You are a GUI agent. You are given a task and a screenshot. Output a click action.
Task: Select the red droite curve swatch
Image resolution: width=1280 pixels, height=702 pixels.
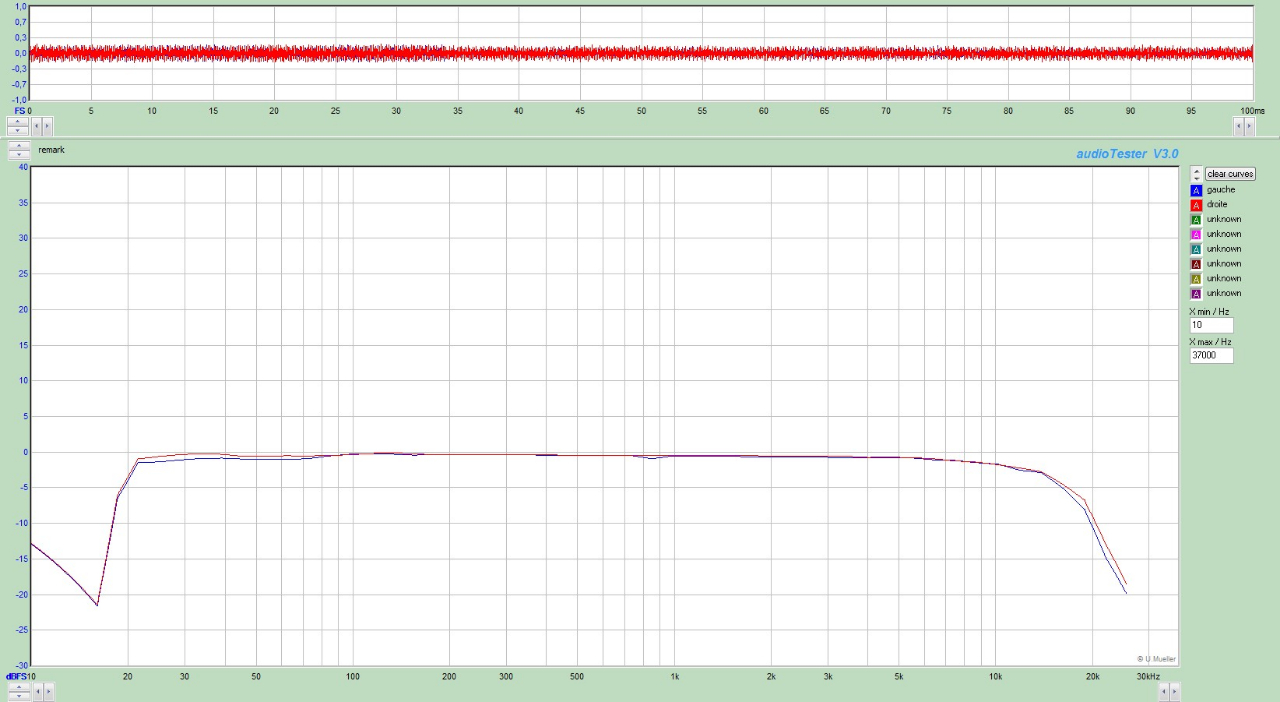1197,204
